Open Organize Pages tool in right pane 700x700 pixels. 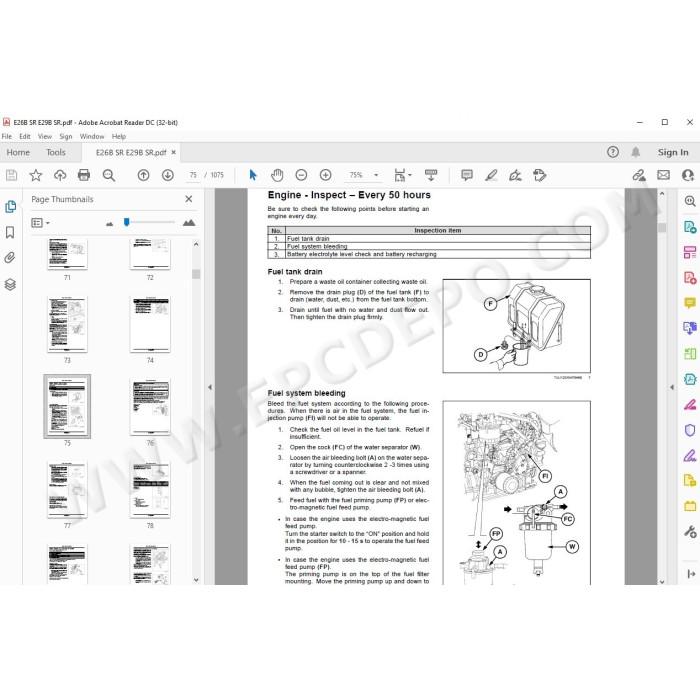tap(690, 252)
